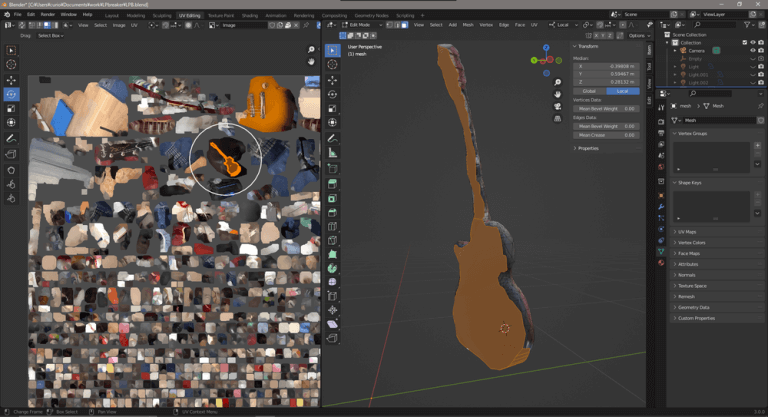Open the File menu
This screenshot has width=768, height=417.
pos(18,15)
